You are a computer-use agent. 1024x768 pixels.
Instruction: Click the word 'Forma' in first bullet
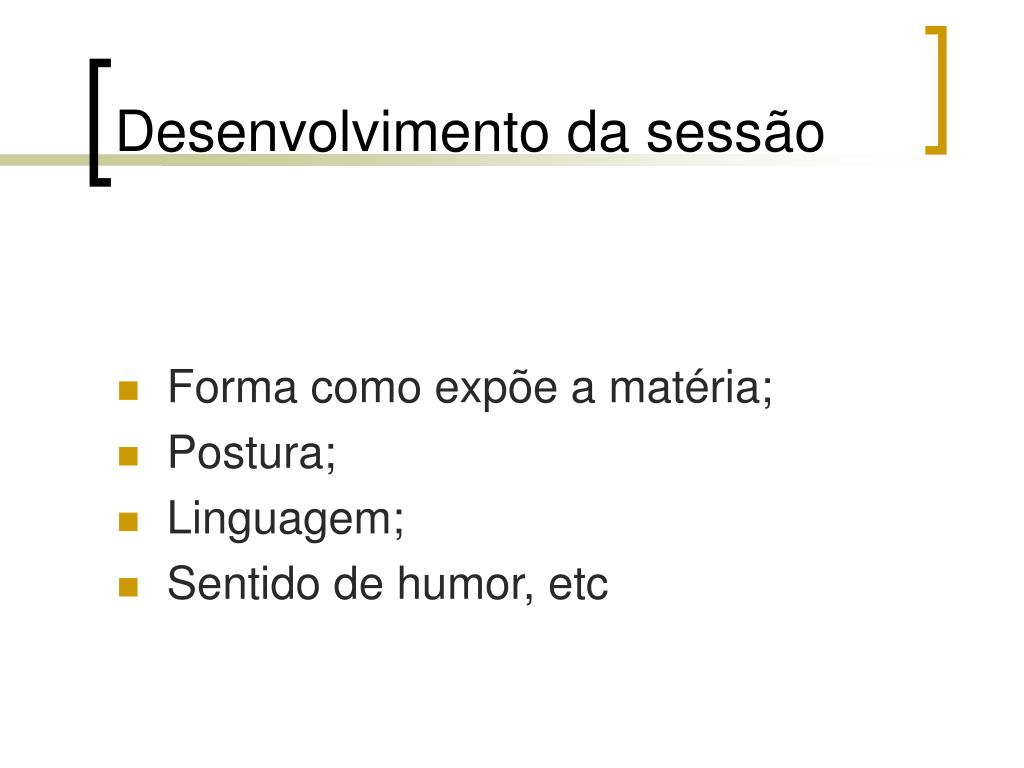pyautogui.click(x=232, y=387)
